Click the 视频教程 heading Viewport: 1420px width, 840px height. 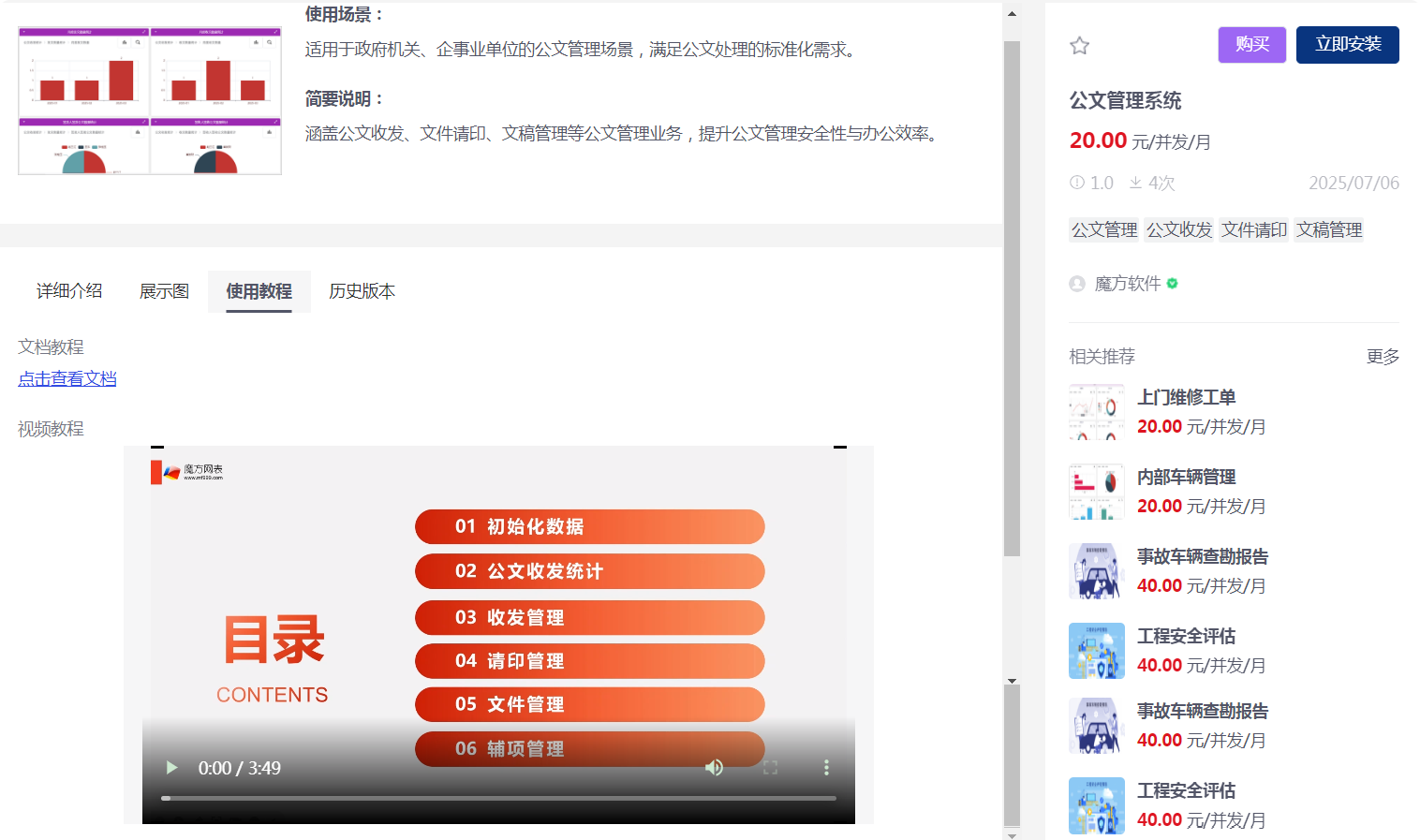pyautogui.click(x=51, y=428)
